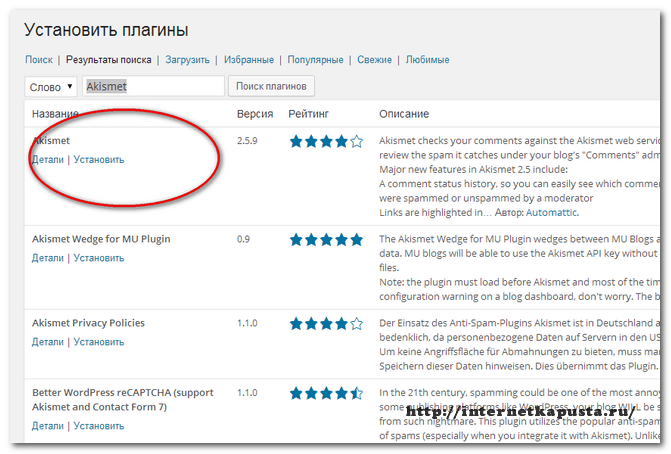Click the Описание column header
Image resolution: width=671 pixels, height=454 pixels.
[x=404, y=114]
